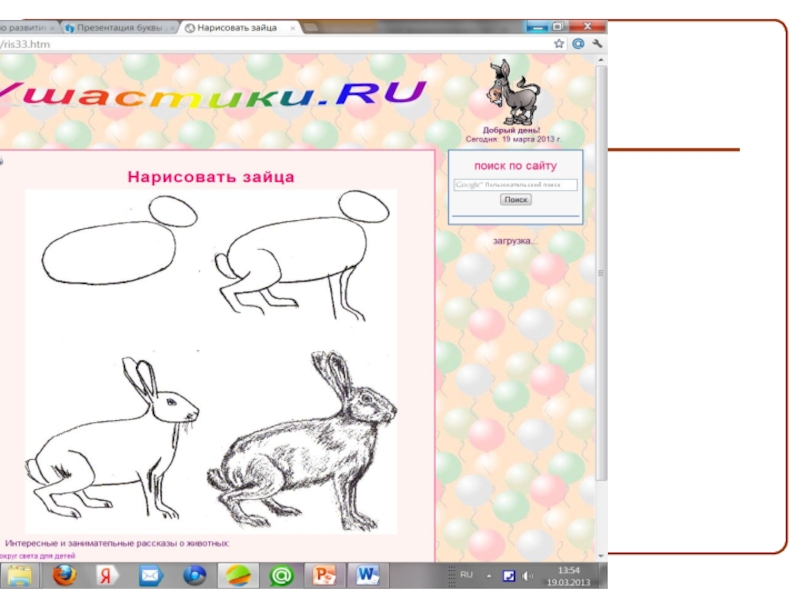
Task: Click the page's vertical scrollbar
Action: click(x=600, y=300)
